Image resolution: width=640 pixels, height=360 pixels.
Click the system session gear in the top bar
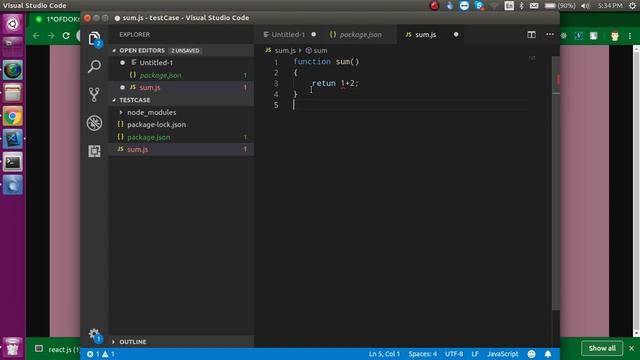[x=633, y=6]
